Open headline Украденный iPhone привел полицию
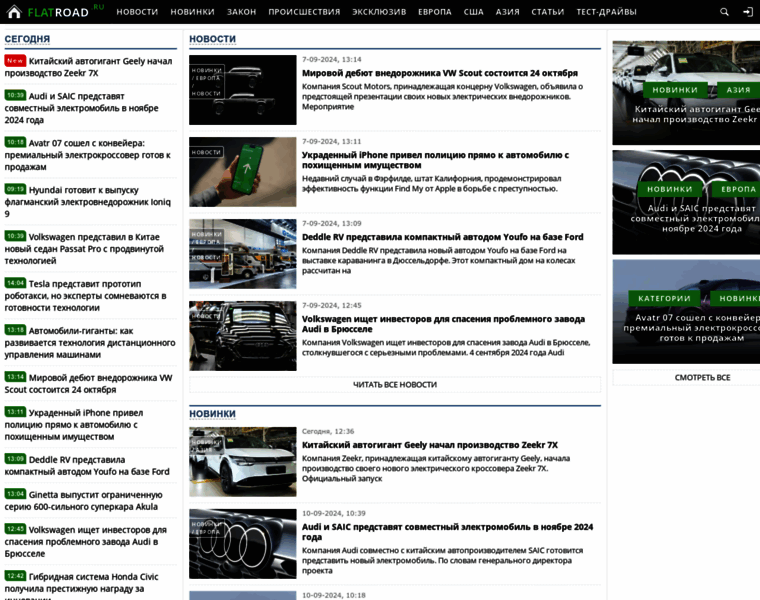This screenshot has height=600, width=760. 435,160
